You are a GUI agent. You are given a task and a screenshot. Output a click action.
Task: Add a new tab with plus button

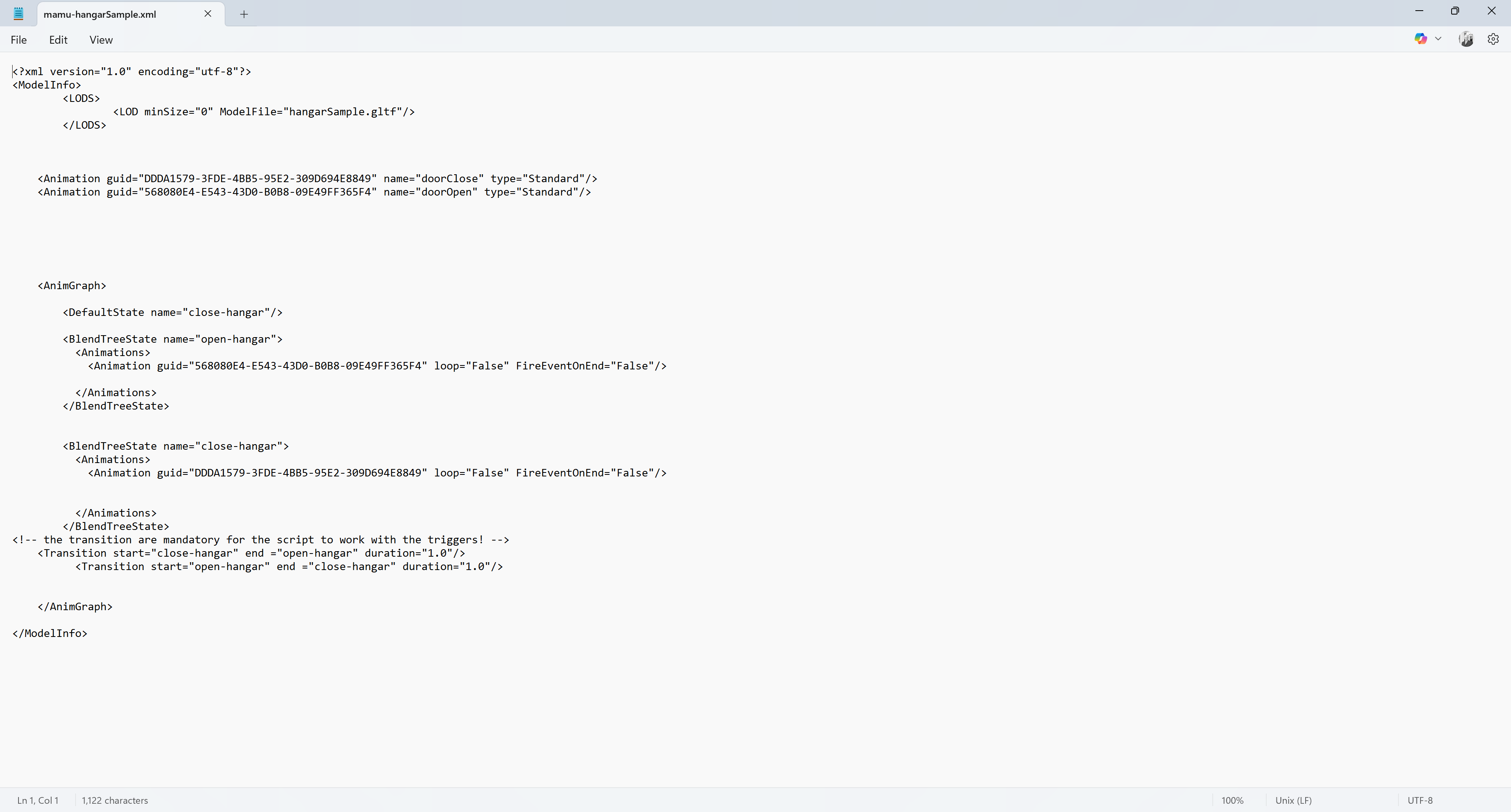point(244,14)
